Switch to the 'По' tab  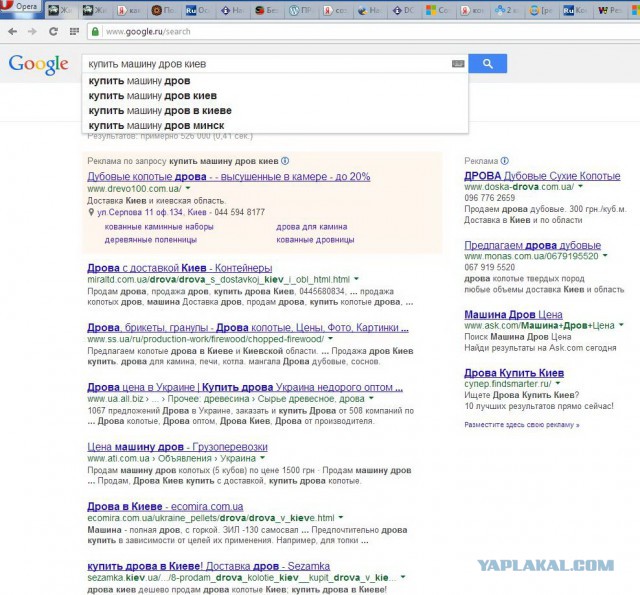tap(164, 10)
